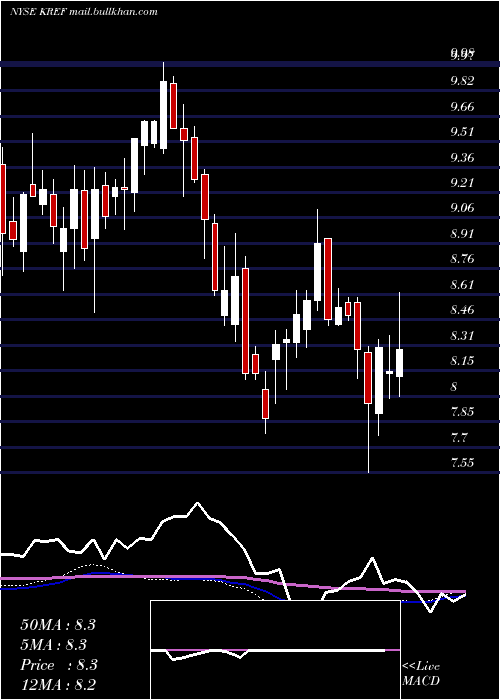Select the 7.7 price axis label
Image resolution: width=500 pixels, height=700 pixels.
(x=459, y=437)
